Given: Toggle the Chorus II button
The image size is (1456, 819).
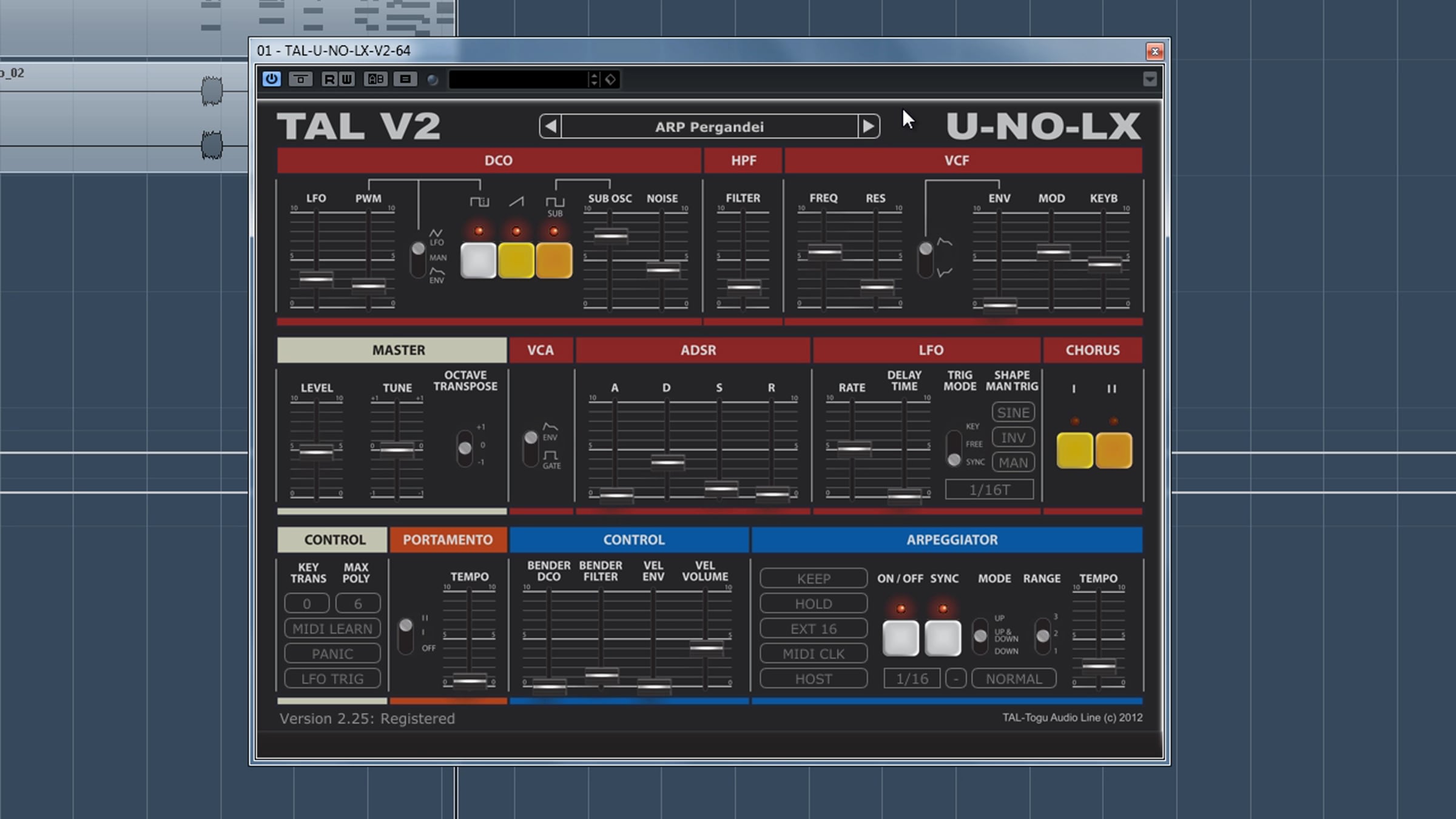Looking at the screenshot, I should (1113, 450).
